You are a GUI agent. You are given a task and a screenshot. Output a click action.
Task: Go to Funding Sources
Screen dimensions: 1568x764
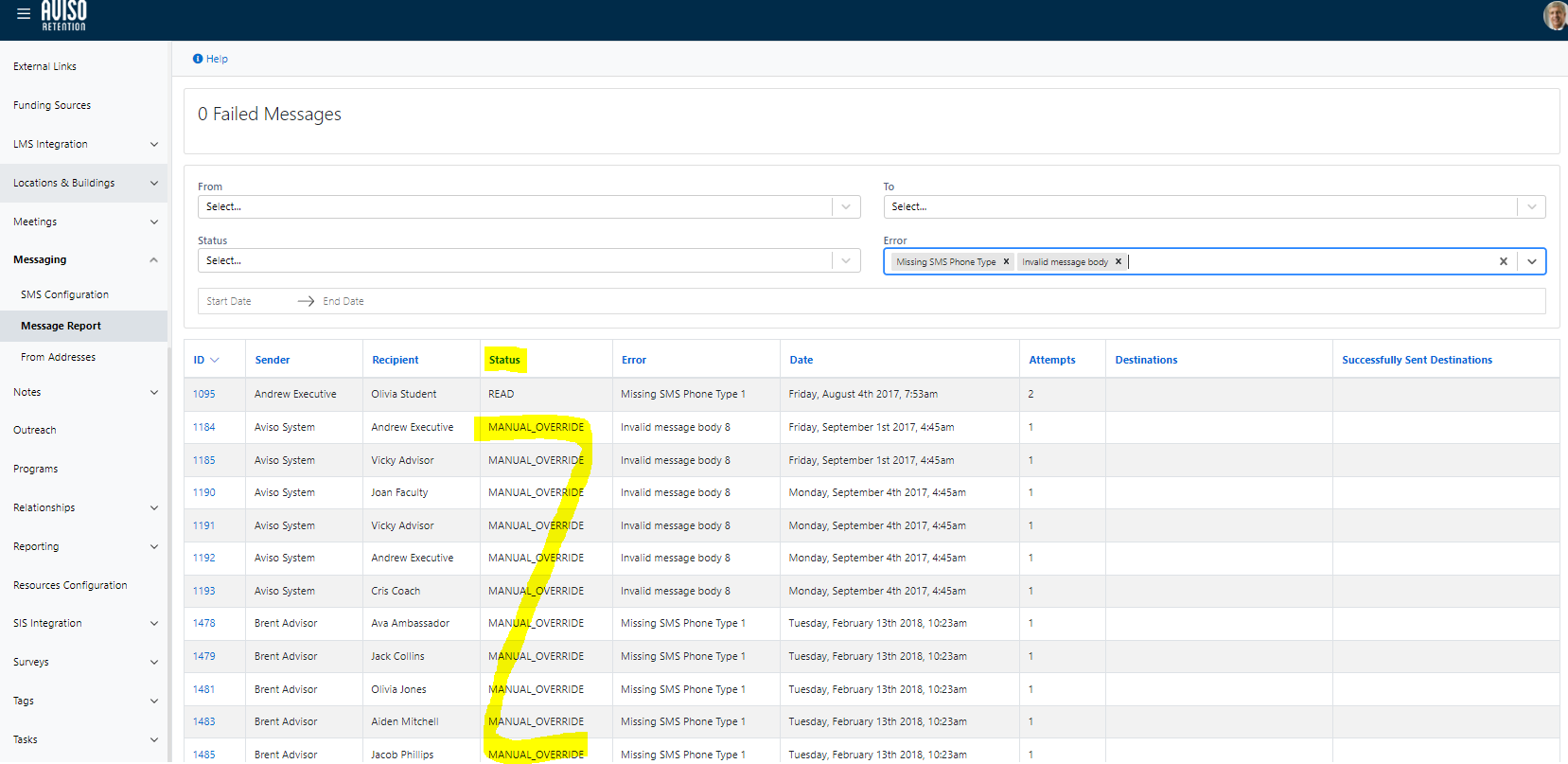click(52, 105)
